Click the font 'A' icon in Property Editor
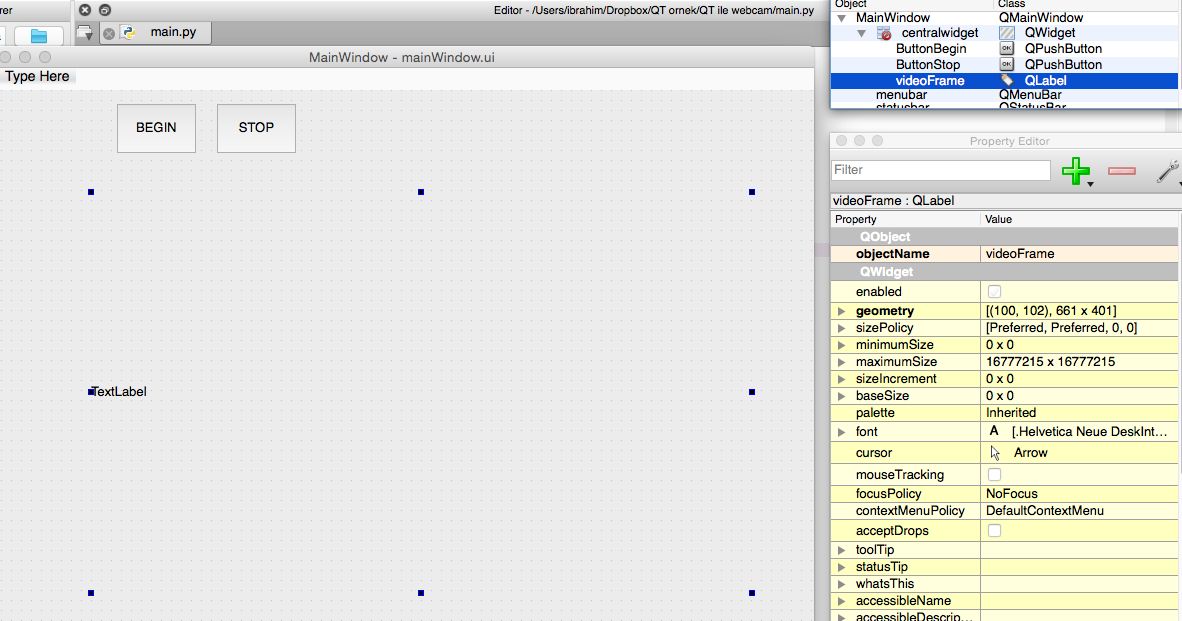This screenshot has width=1182, height=621. click(x=993, y=431)
